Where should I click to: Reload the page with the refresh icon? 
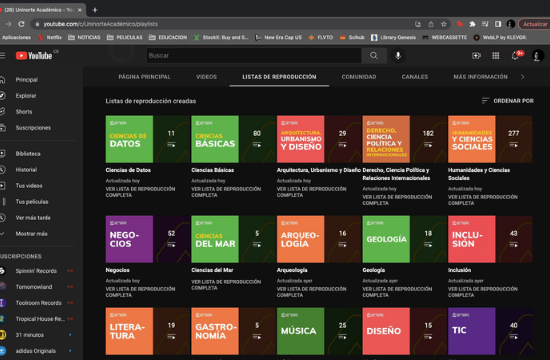(x=21, y=24)
